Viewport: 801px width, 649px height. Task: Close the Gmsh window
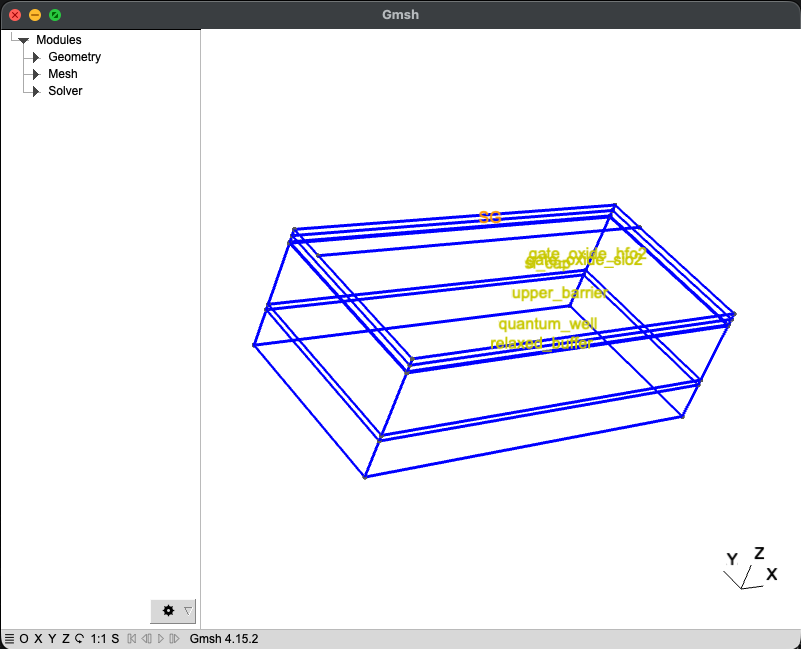coord(15,15)
